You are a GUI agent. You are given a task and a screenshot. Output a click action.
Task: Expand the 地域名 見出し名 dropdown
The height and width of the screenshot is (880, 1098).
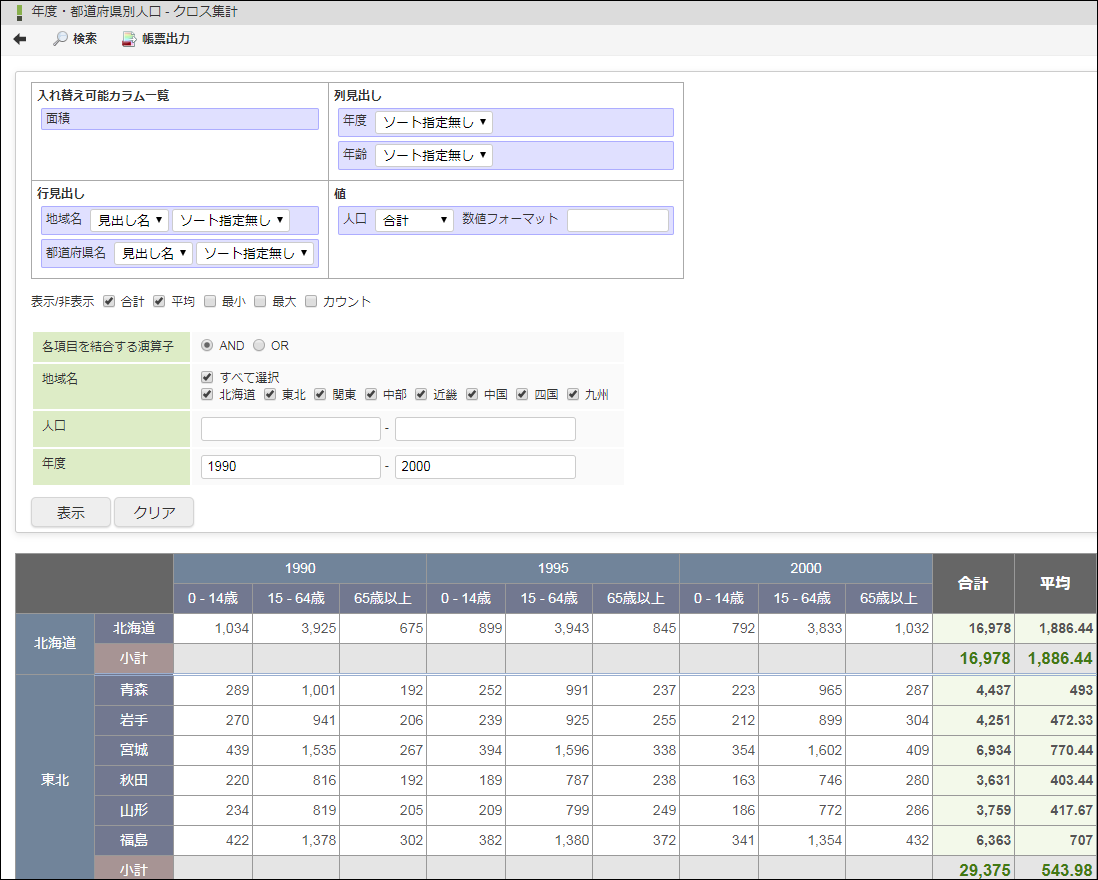pos(130,220)
